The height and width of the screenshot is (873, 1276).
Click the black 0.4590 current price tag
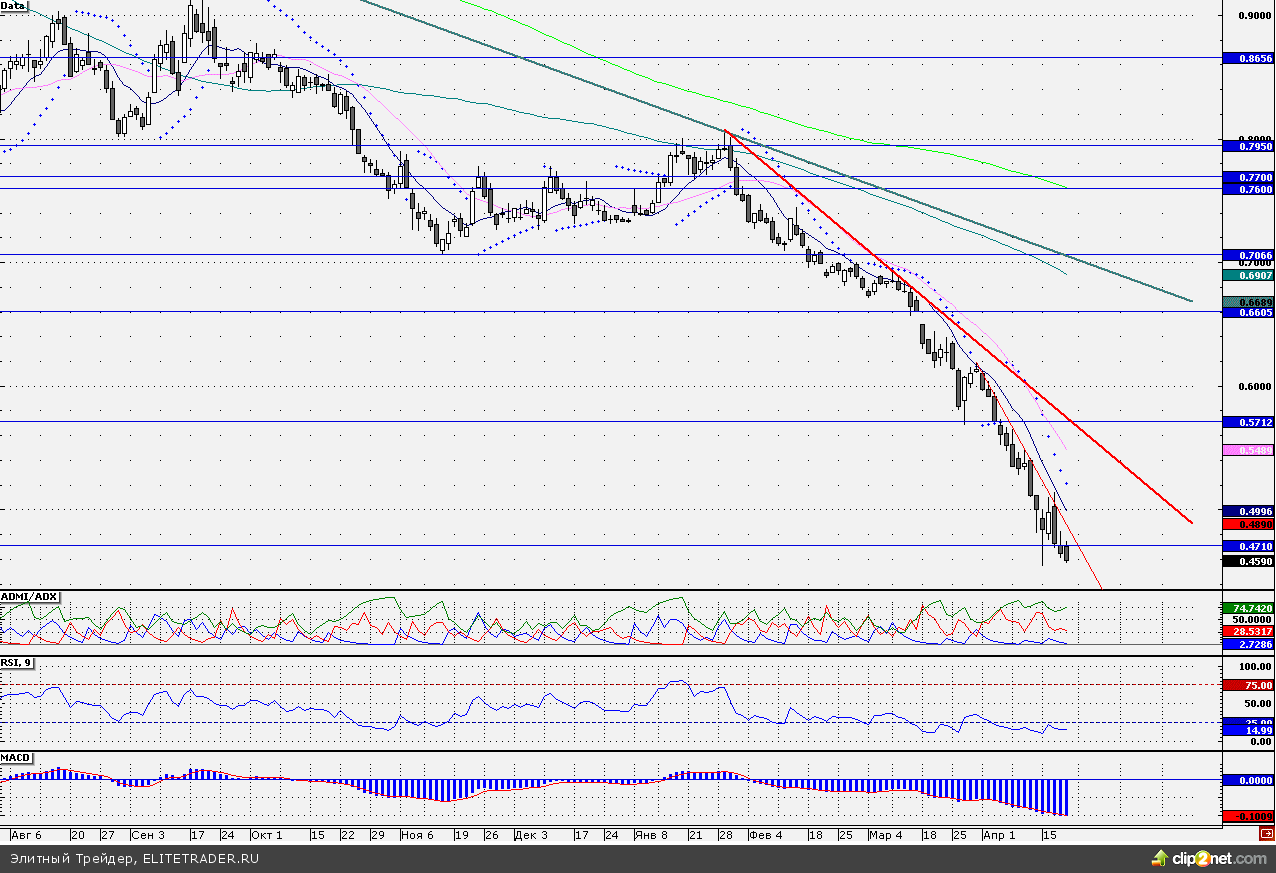(1248, 562)
